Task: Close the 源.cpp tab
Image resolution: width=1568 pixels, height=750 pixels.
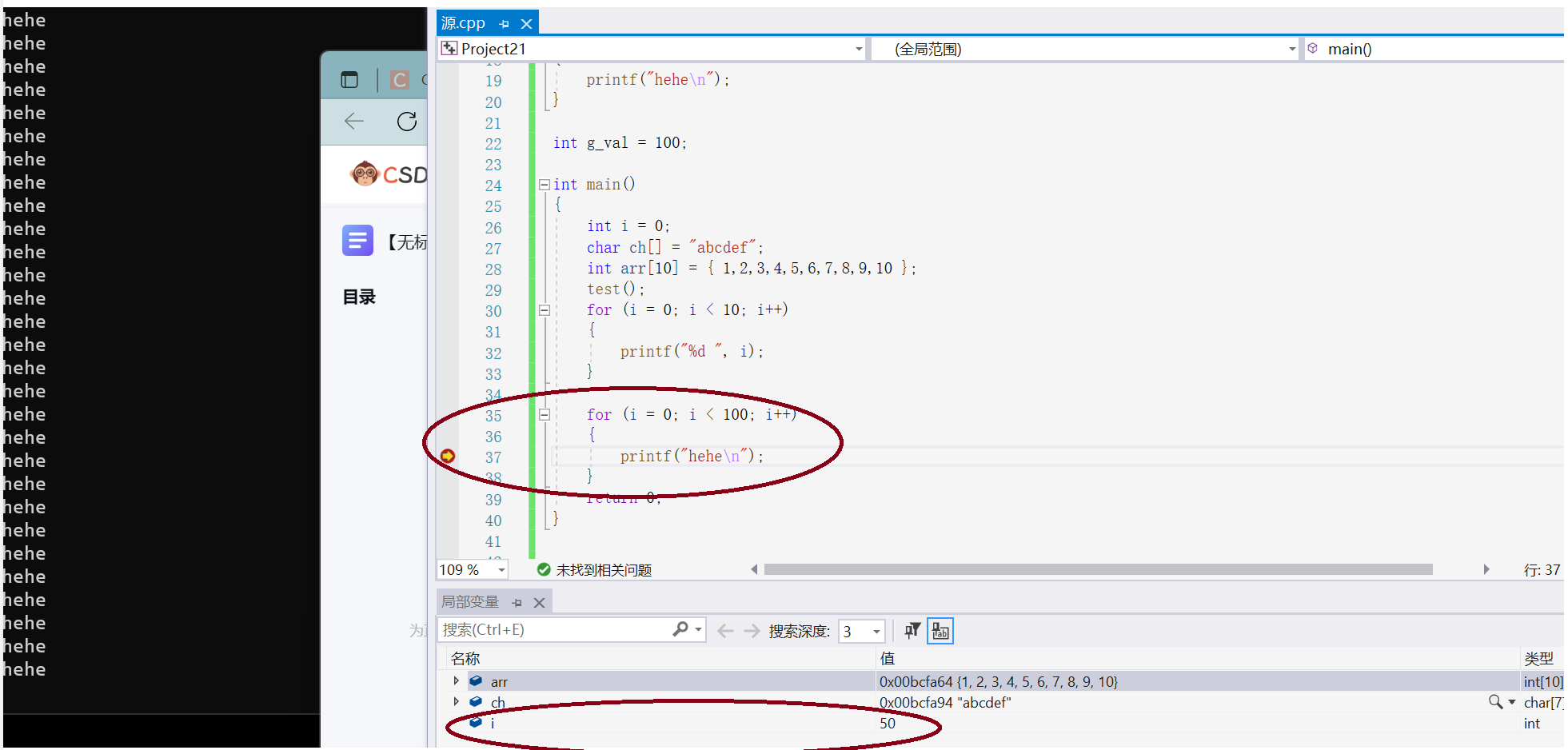Action: 526,24
